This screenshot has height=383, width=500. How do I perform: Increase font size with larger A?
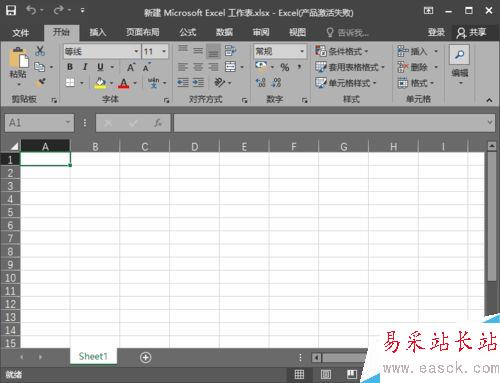click(131, 67)
